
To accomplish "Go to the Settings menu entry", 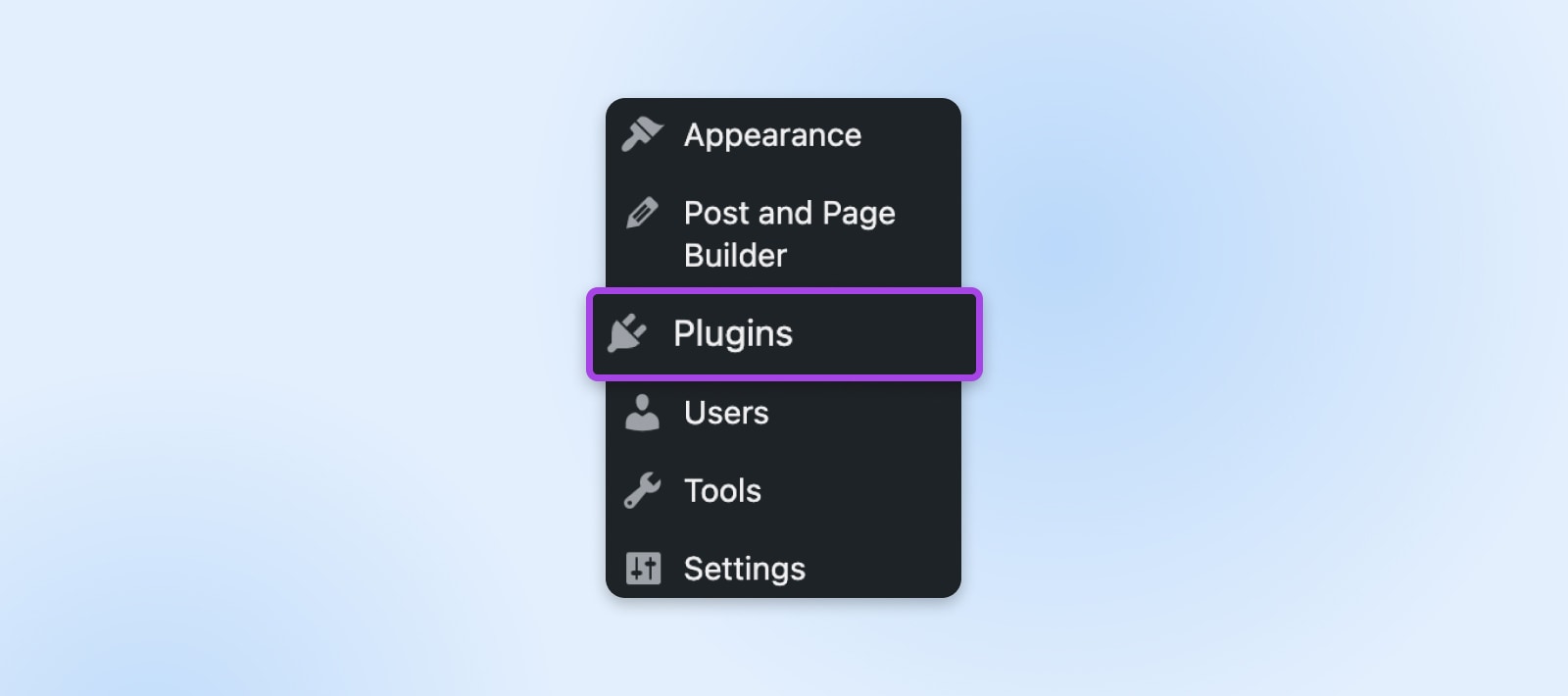I will coord(745,568).
